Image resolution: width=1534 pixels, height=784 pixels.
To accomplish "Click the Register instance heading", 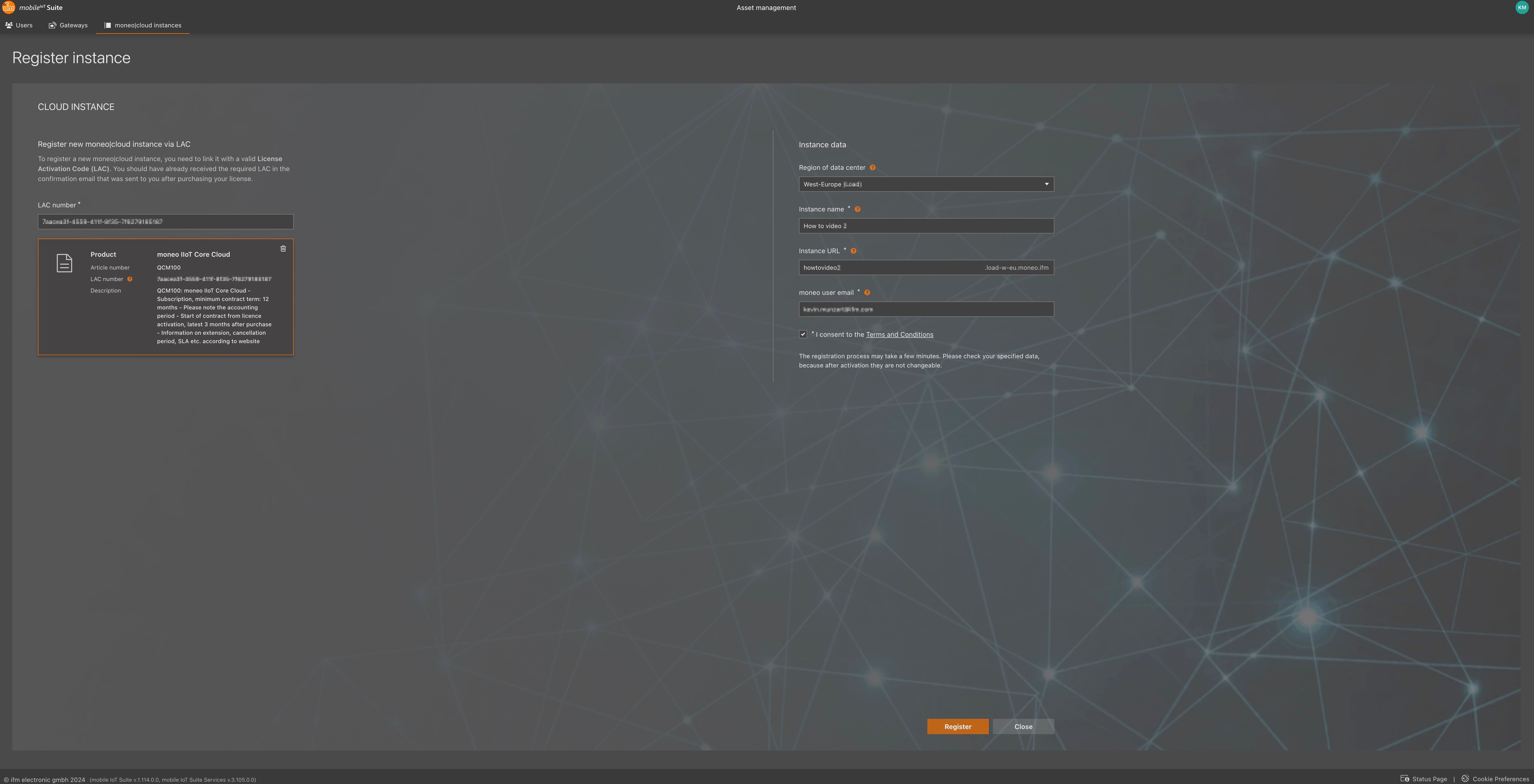I will click(71, 58).
